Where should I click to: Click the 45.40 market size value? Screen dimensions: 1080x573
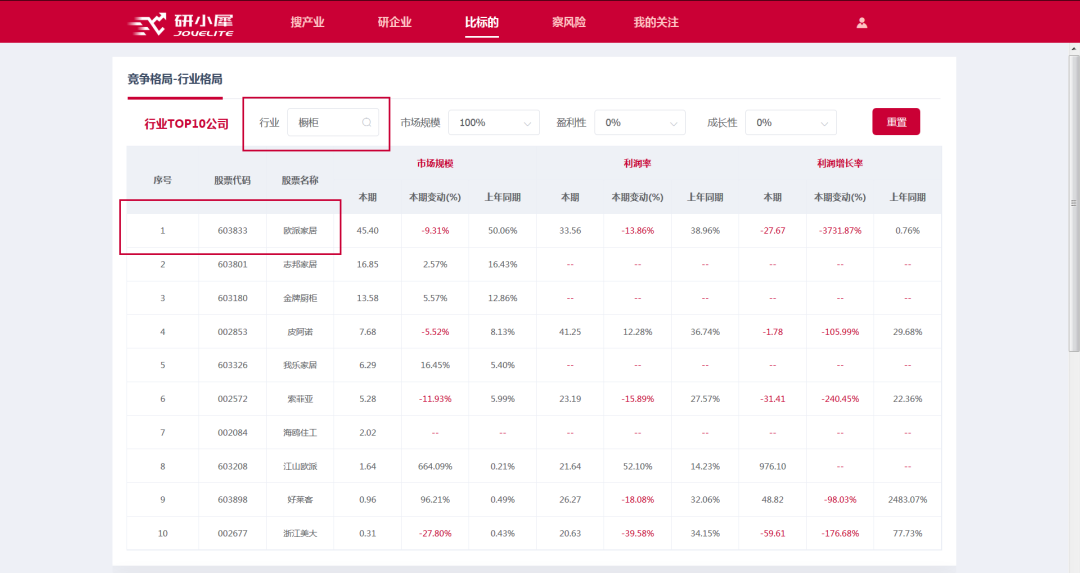pos(367,231)
